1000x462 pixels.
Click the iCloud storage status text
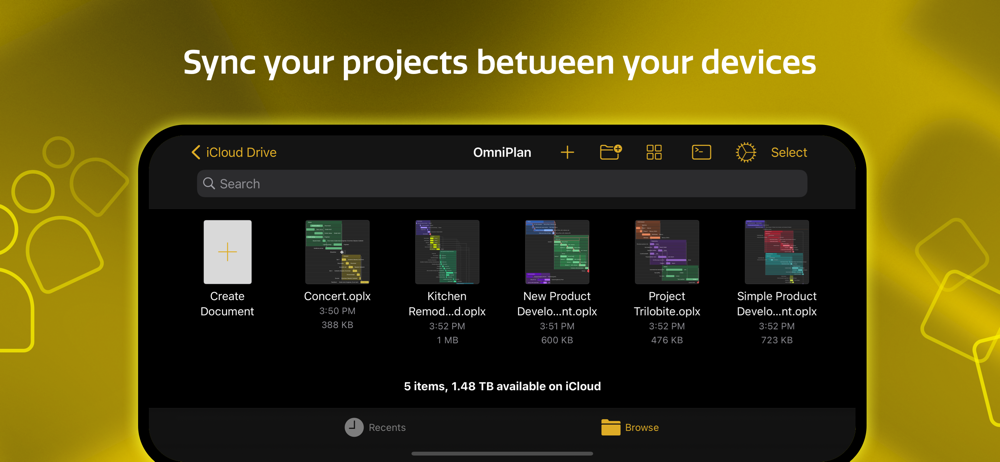(503, 386)
